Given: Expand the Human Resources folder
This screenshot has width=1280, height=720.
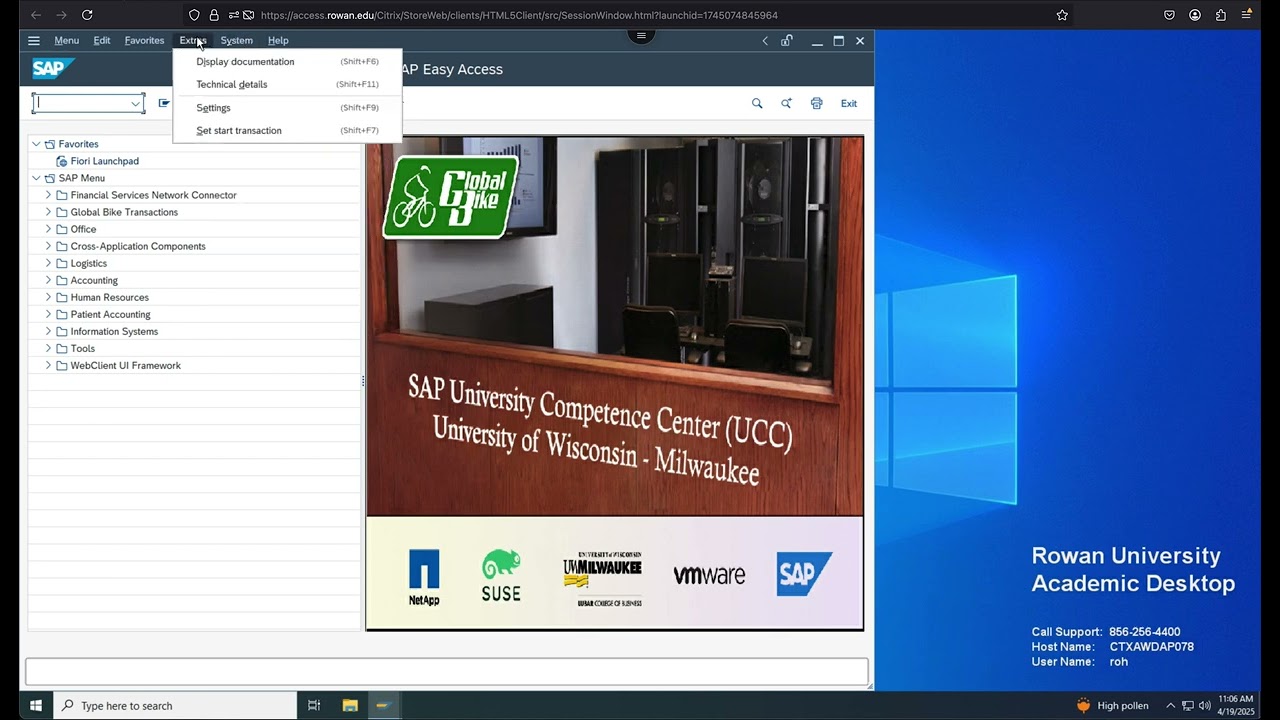Looking at the screenshot, I should click(48, 297).
